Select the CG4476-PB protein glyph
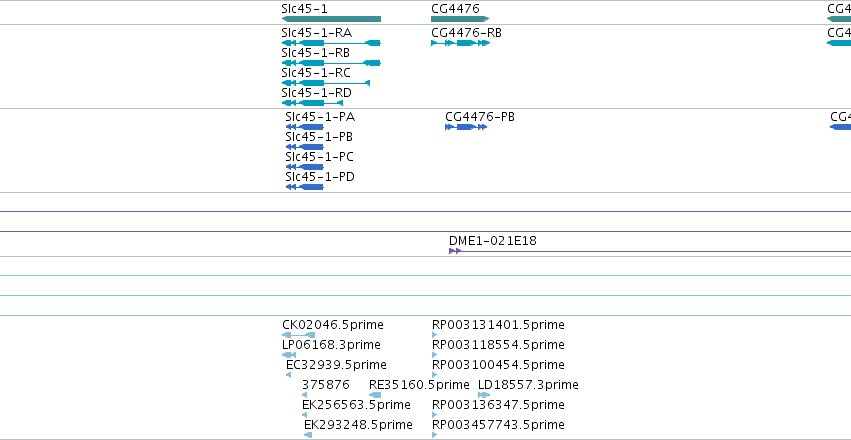 click(466, 127)
